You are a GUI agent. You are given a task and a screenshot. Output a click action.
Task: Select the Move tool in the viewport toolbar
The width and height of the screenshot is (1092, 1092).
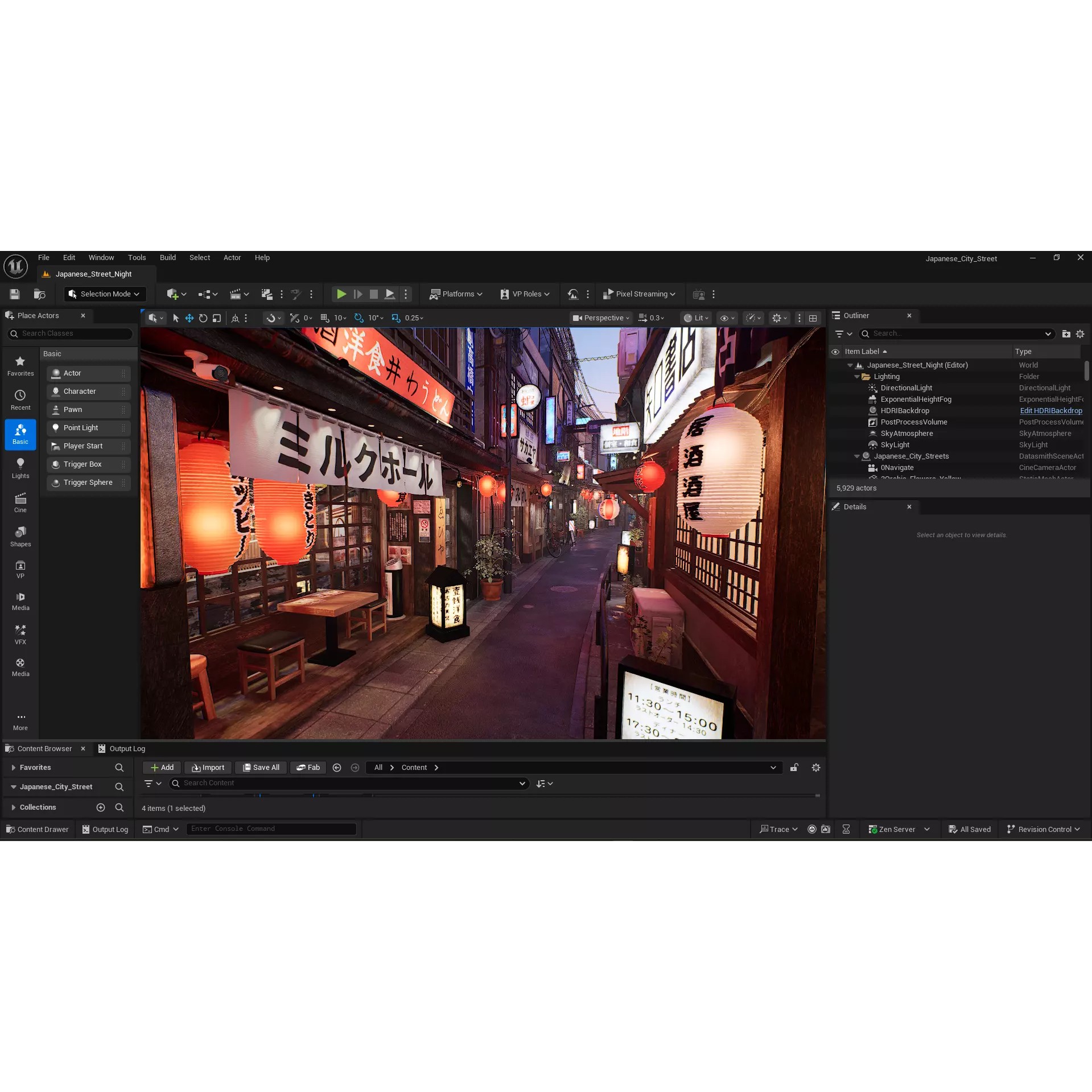[189, 318]
